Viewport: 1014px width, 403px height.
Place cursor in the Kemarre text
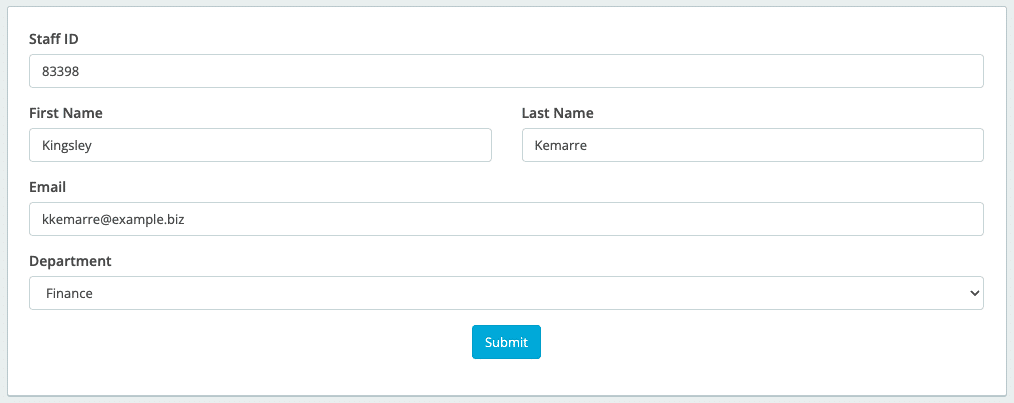click(561, 146)
